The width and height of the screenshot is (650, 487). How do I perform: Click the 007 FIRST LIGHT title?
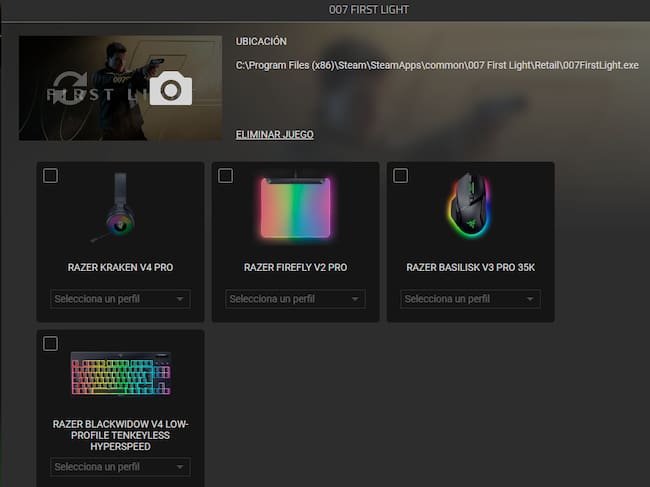click(x=369, y=10)
